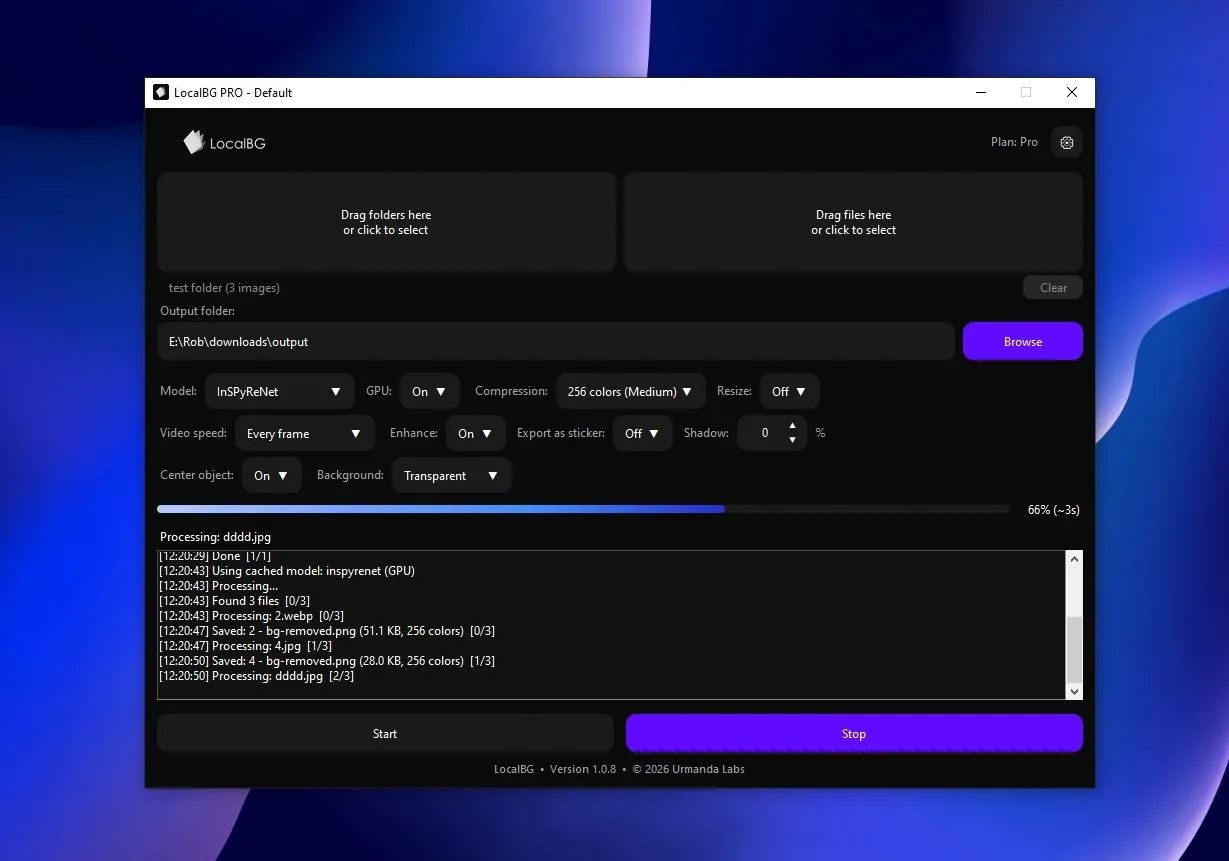Browse for an output folder
The height and width of the screenshot is (861, 1229).
[1023, 341]
